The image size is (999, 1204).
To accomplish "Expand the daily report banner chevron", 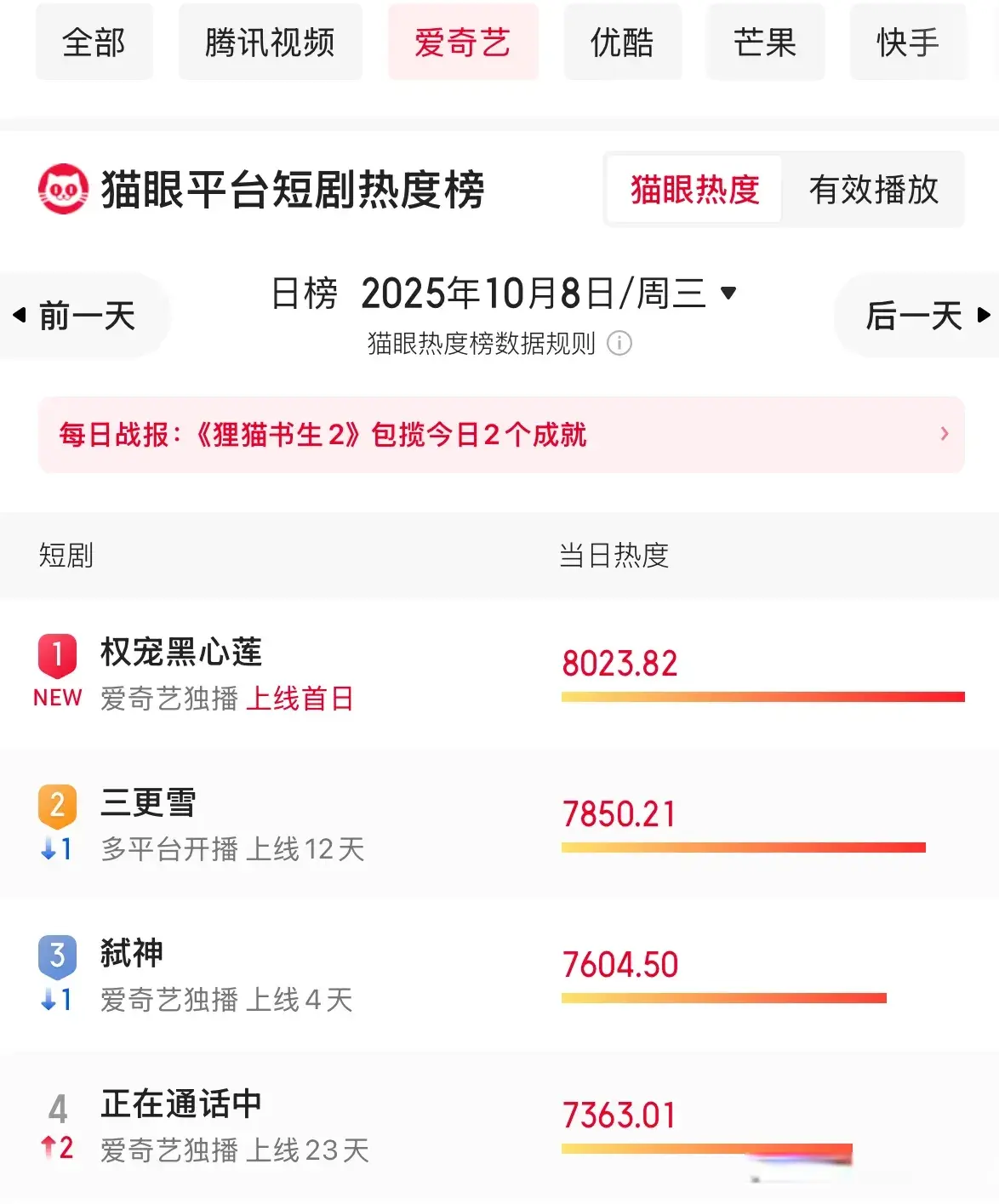I will coord(944,434).
